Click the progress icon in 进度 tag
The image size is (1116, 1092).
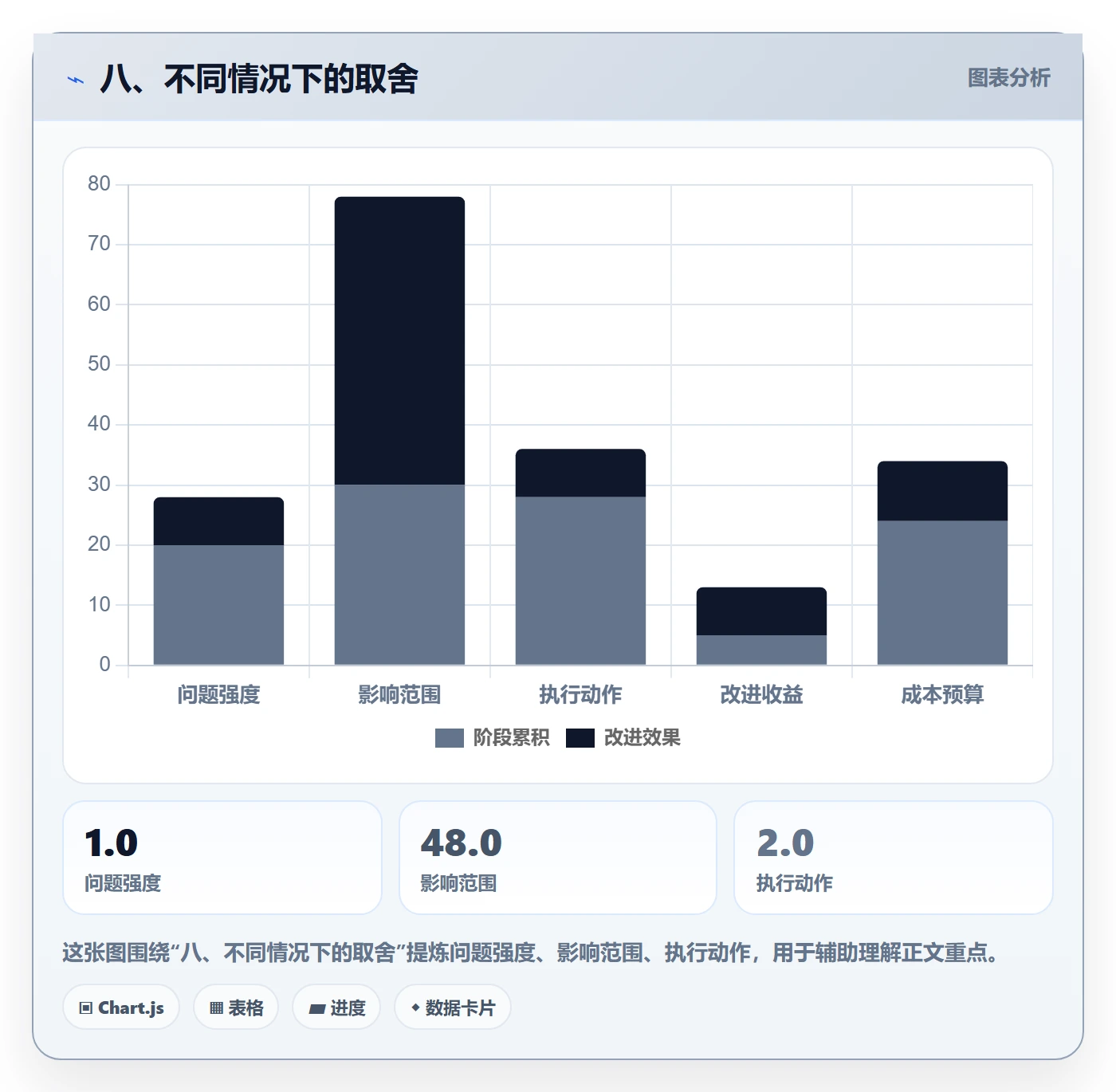(317, 1008)
